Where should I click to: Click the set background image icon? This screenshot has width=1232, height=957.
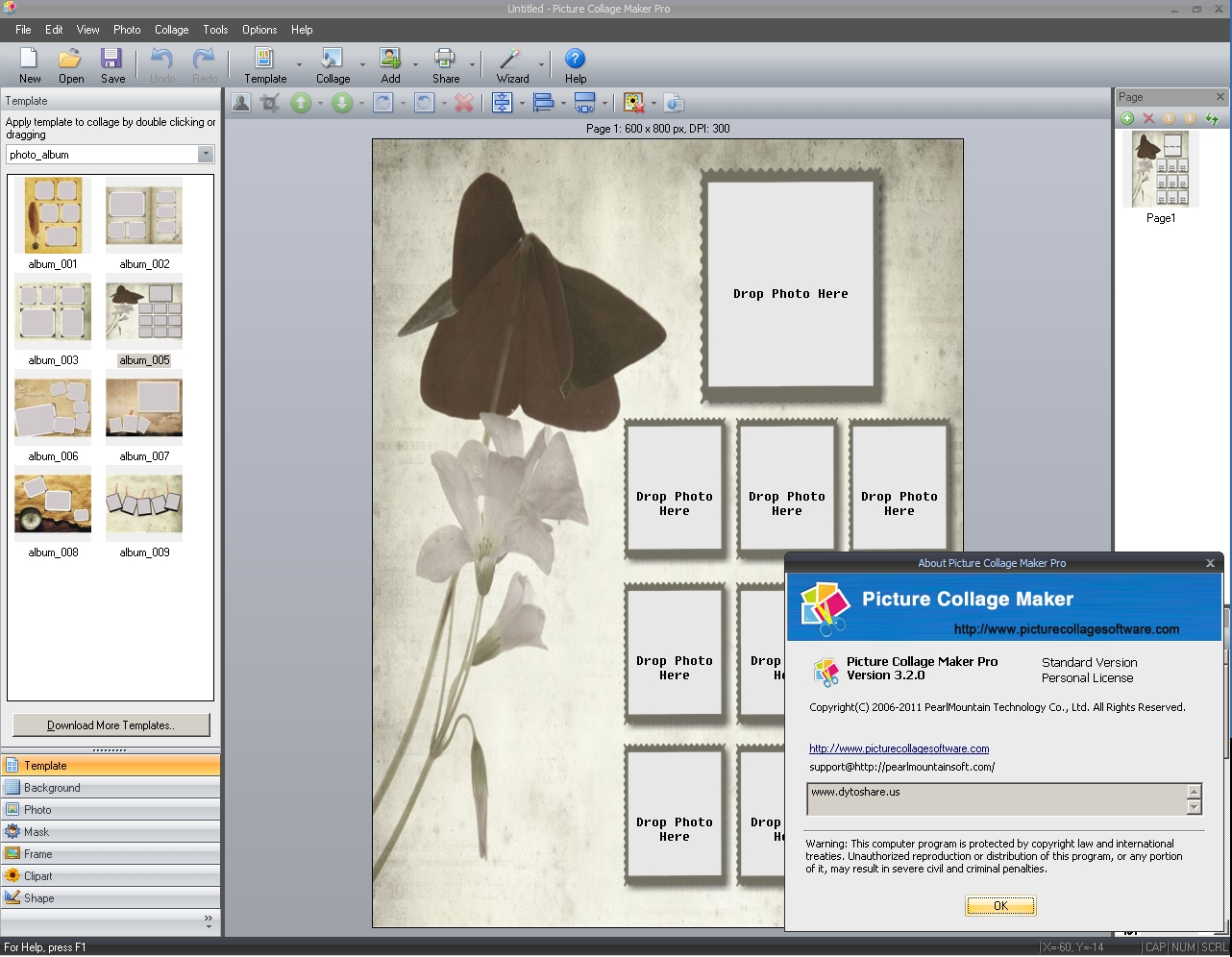[x=634, y=102]
